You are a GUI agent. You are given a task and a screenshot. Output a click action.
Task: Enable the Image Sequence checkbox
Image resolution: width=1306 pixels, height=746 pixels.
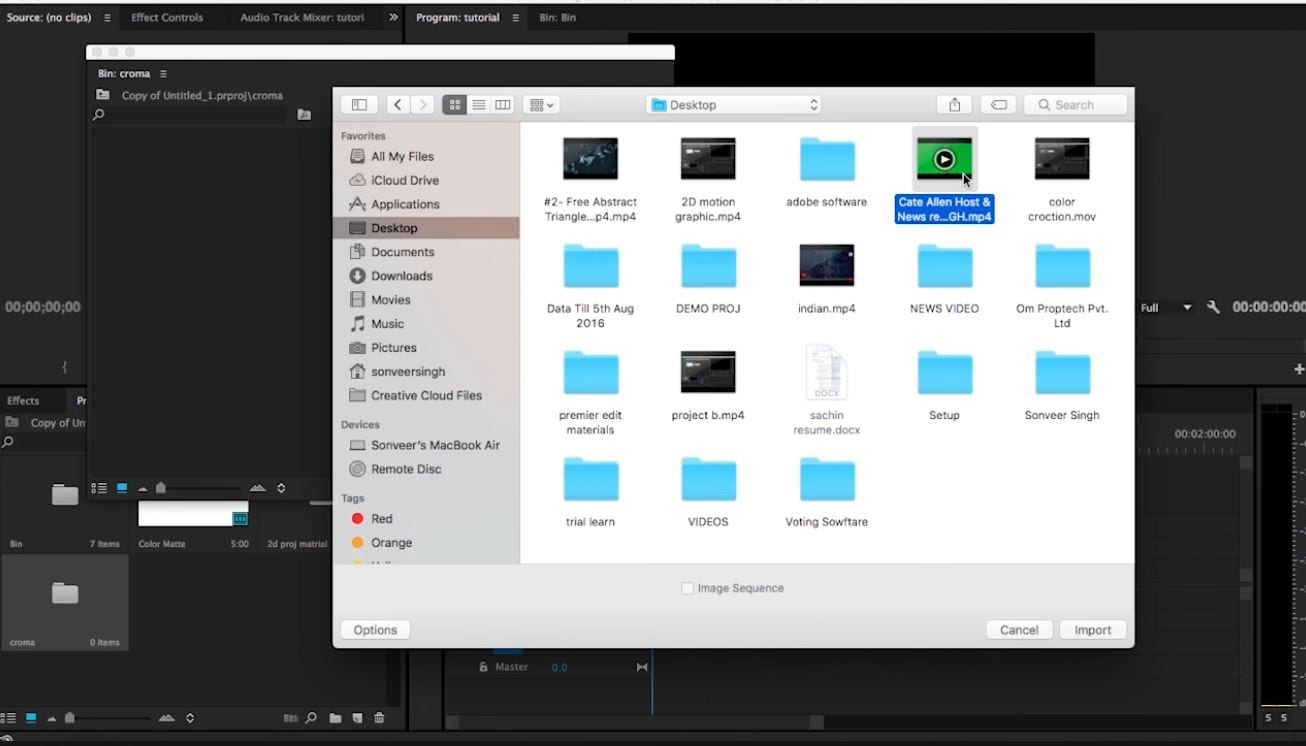688,588
